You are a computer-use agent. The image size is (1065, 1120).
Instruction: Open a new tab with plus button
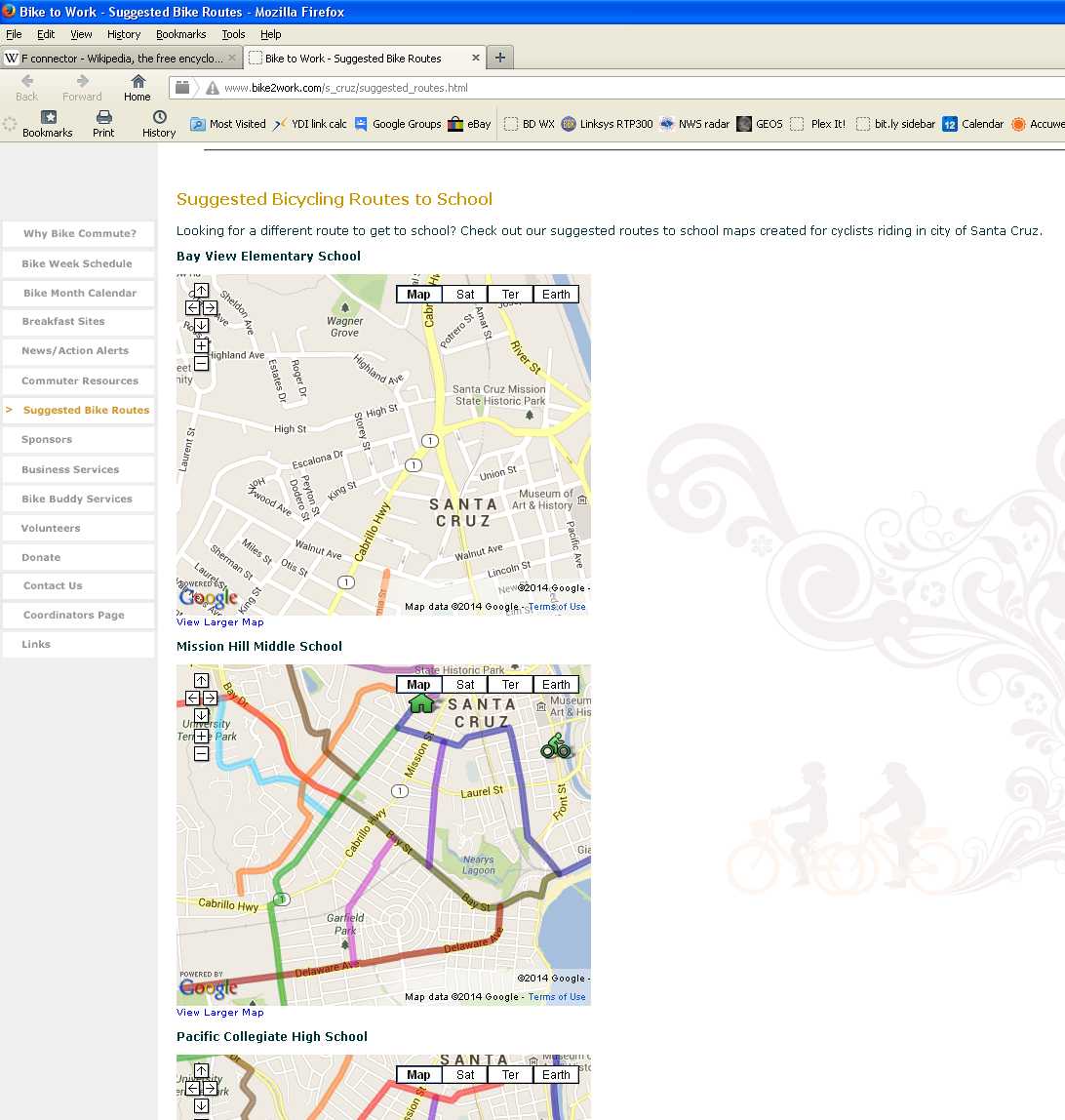[x=499, y=58]
